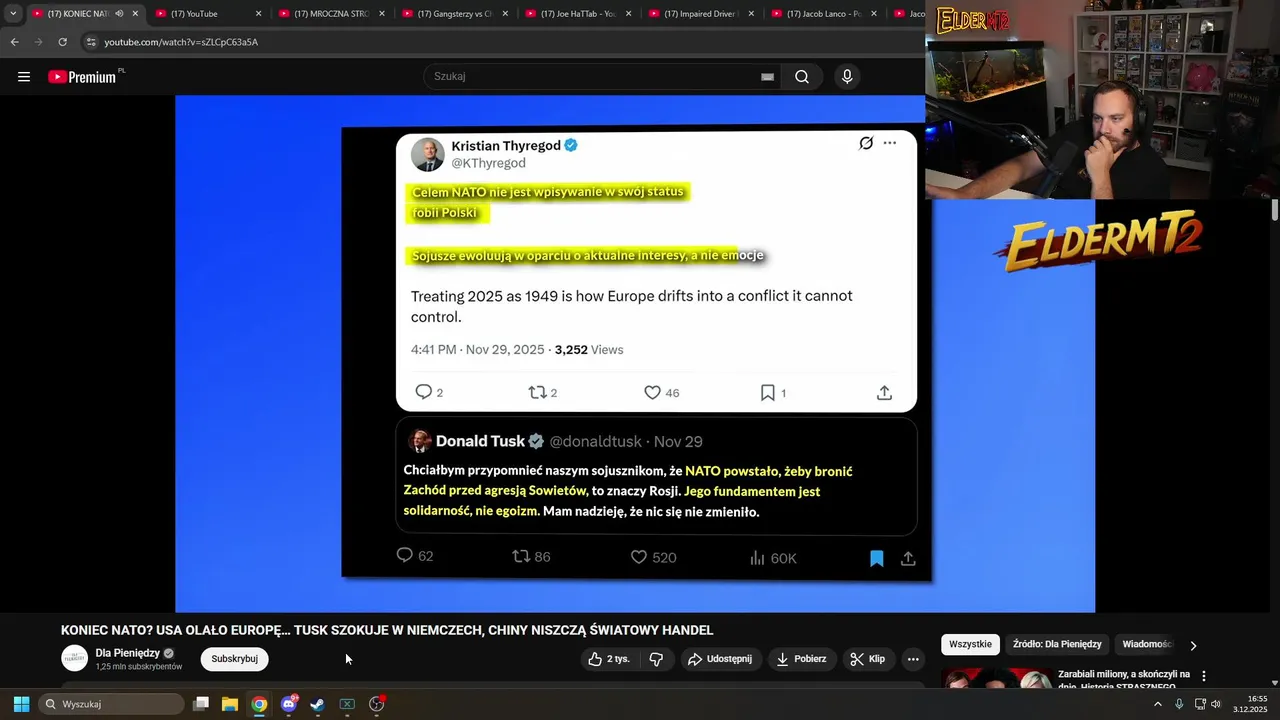Go back with the browser back arrow

[14, 42]
